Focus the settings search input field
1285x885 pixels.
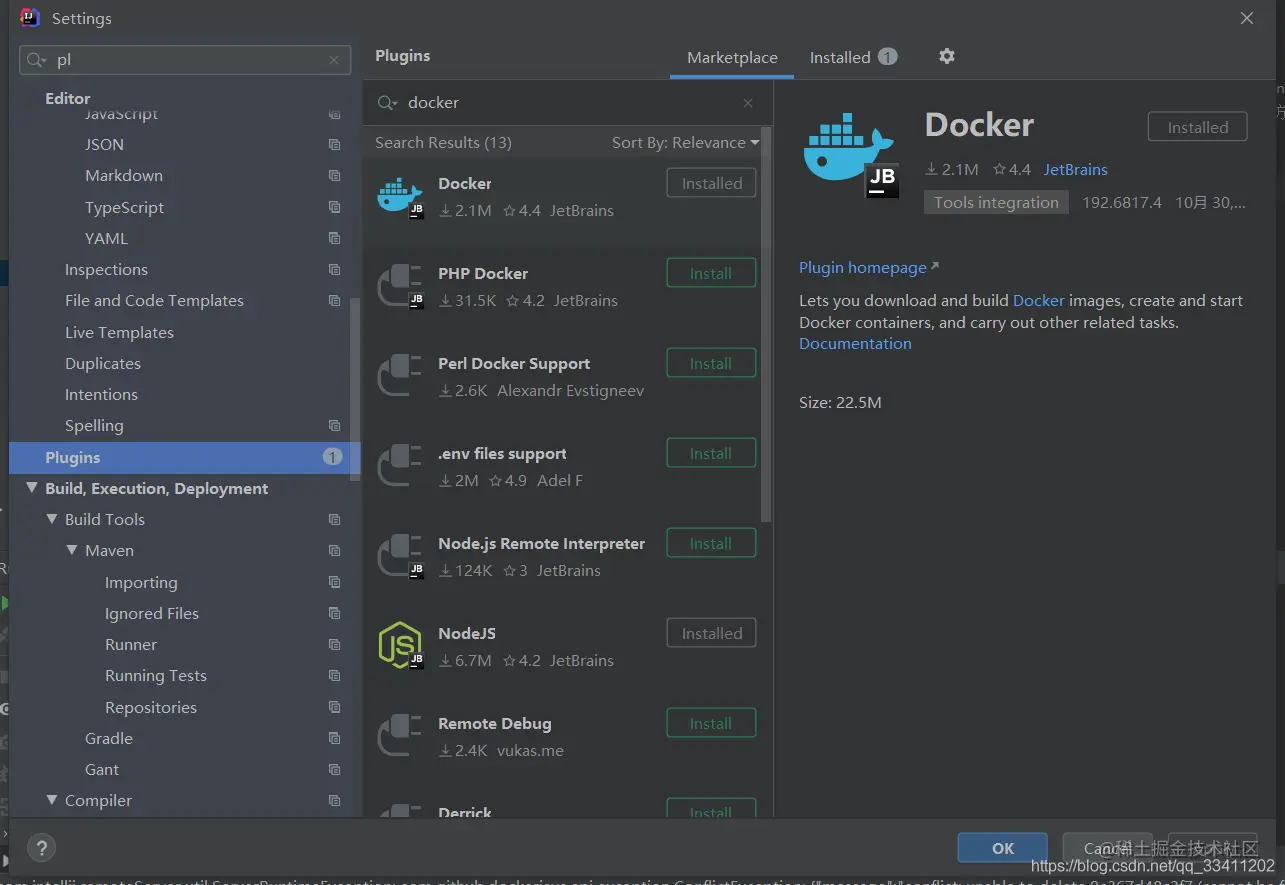click(x=185, y=60)
